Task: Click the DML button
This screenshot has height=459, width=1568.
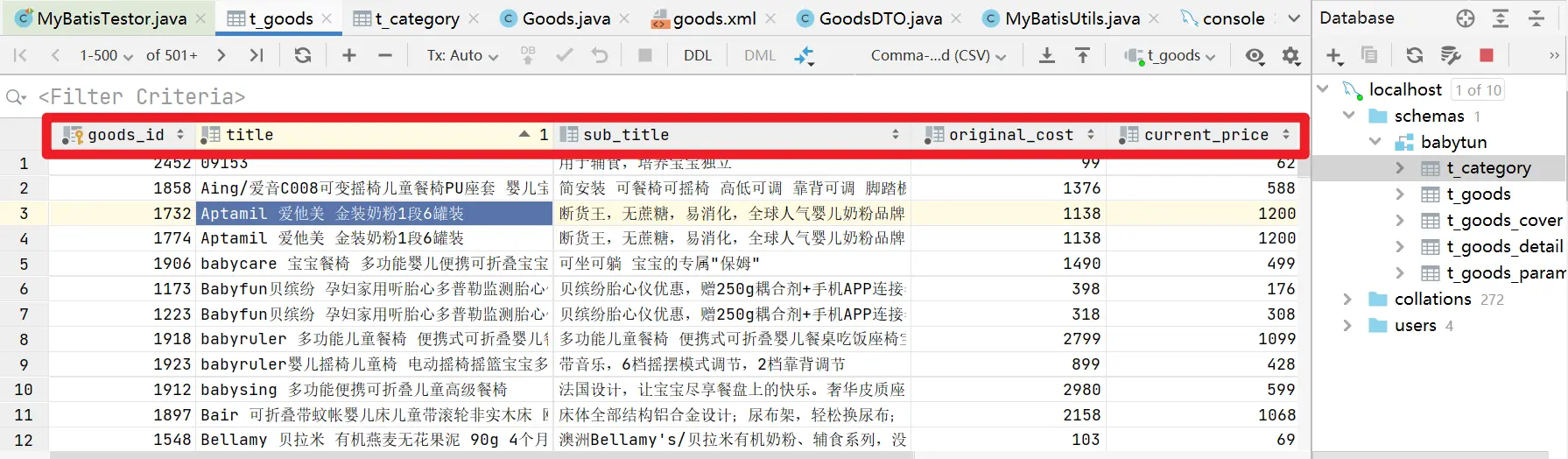Action: [x=760, y=55]
